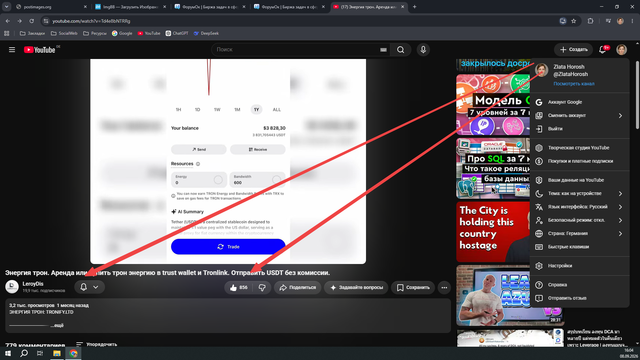Go forward with the browser forward arrow
This screenshot has width=640, height=360.
point(20,21)
